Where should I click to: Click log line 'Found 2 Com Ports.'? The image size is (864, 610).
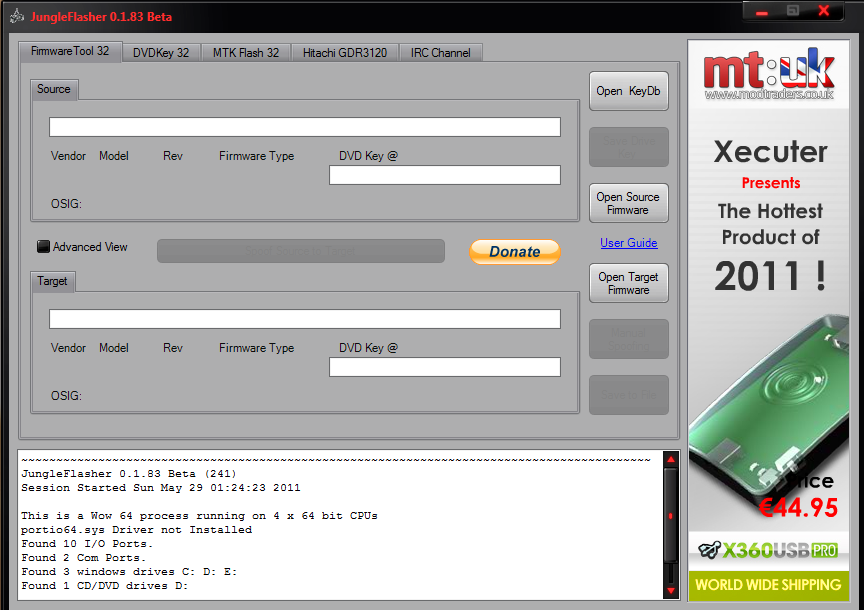click(84, 558)
